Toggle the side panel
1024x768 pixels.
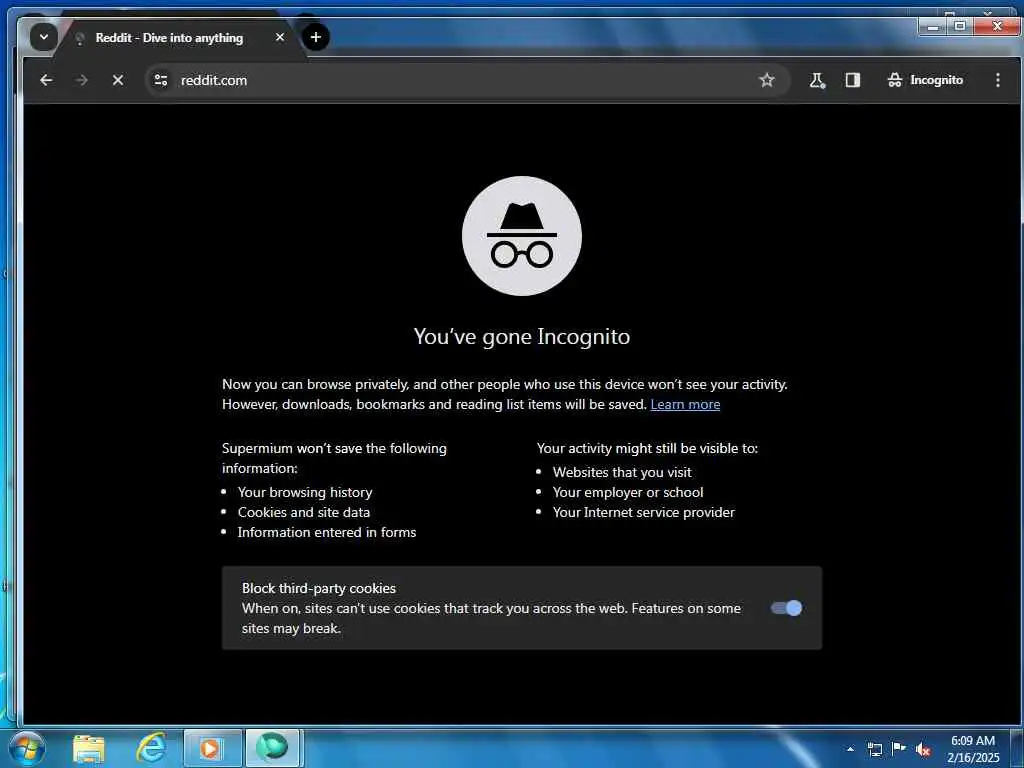pyautogui.click(x=852, y=80)
